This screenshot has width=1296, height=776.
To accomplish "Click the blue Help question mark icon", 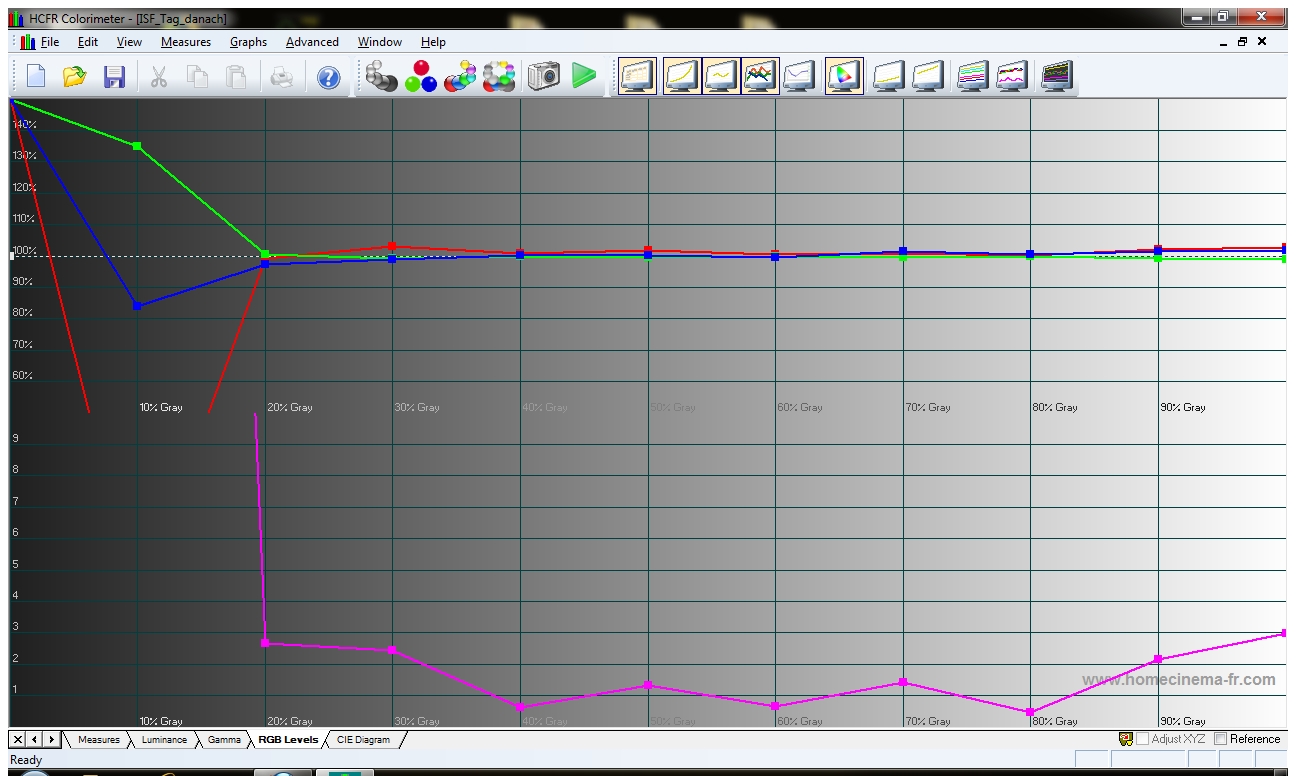I will point(328,77).
